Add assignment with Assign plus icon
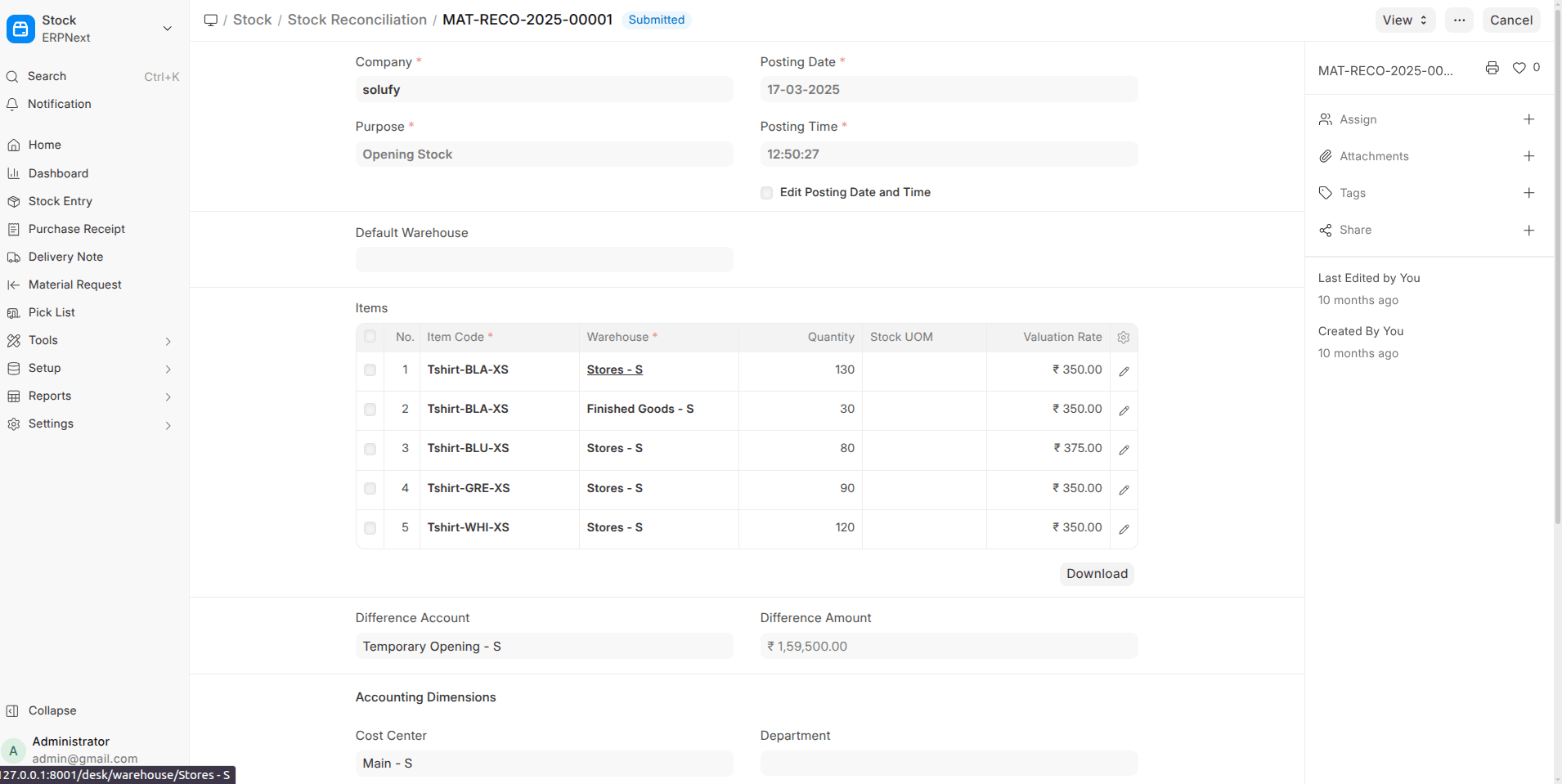The width and height of the screenshot is (1562, 784). (1528, 119)
